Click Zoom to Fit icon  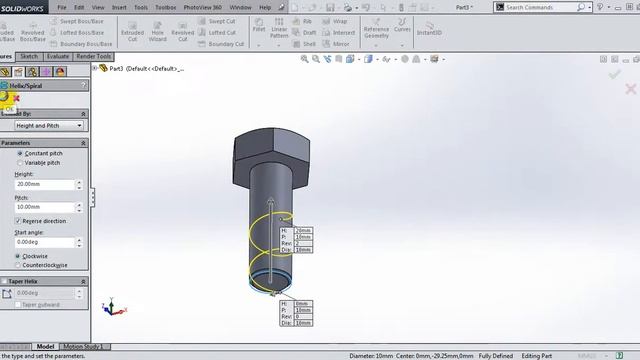304,59
